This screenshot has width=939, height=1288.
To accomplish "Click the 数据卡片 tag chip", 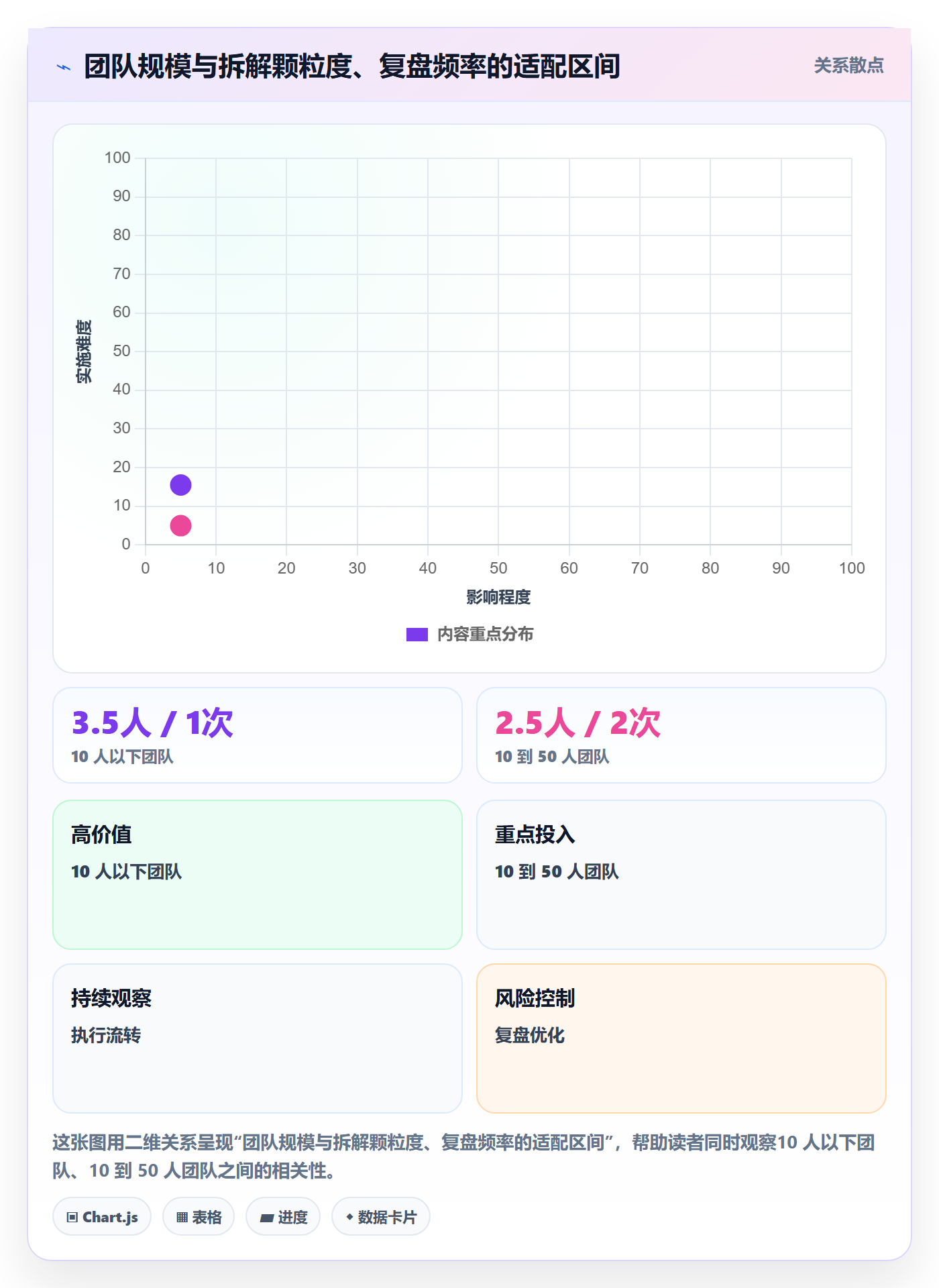I will click(381, 1217).
